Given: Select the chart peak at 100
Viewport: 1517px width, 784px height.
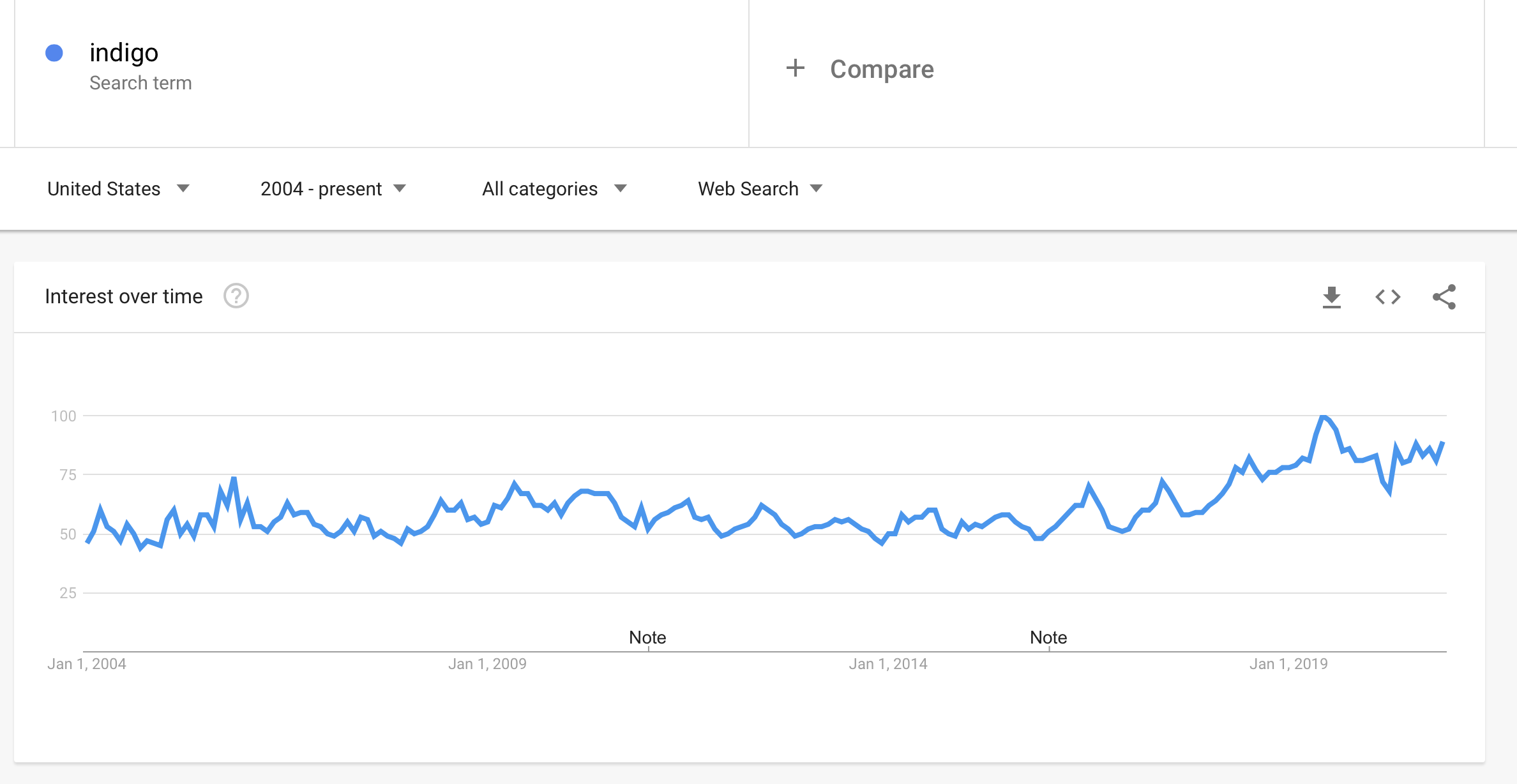Looking at the screenshot, I should [x=1323, y=416].
